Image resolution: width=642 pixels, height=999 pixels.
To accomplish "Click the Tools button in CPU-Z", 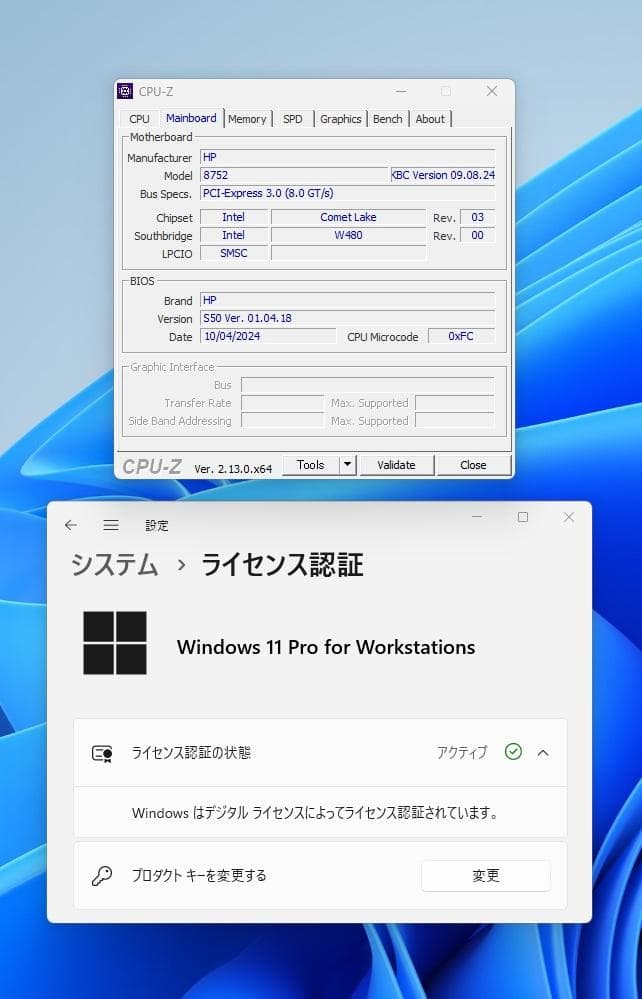I will 310,465.
